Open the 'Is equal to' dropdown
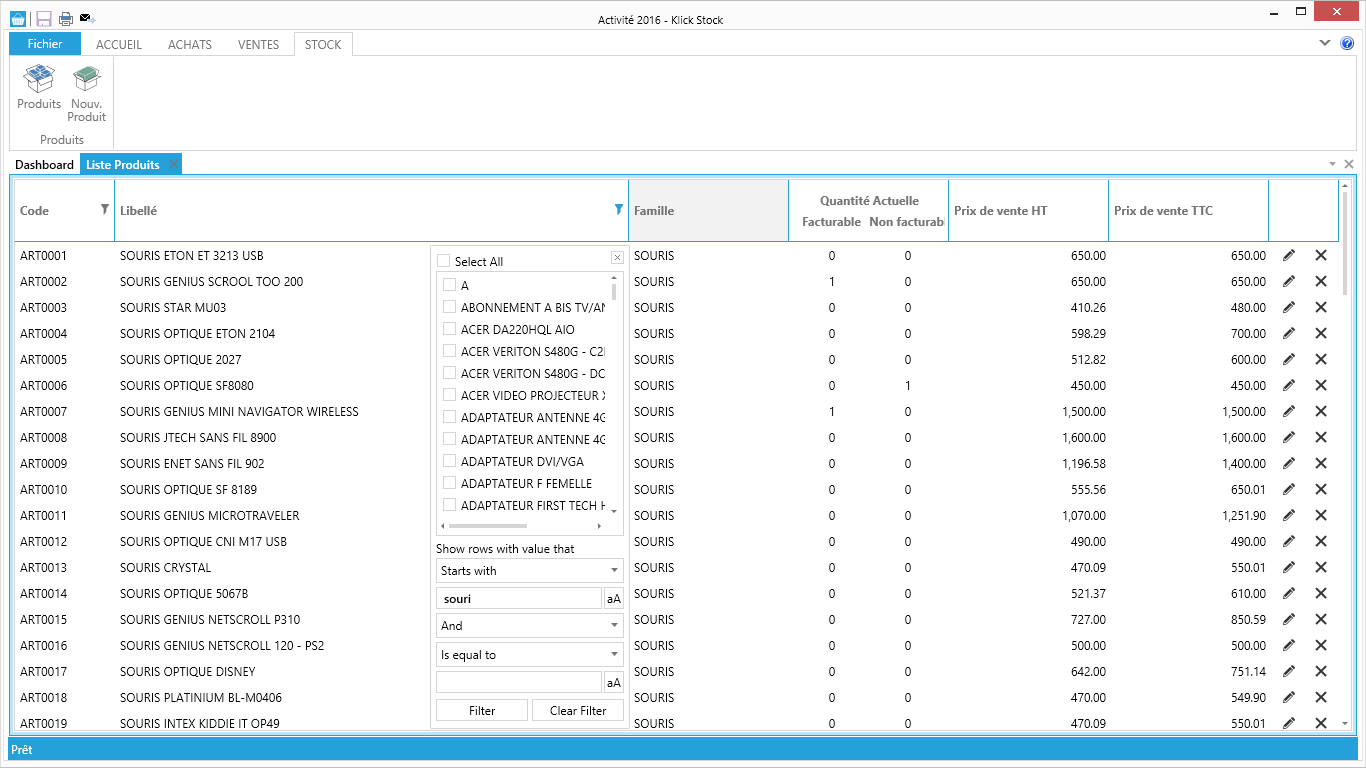Image resolution: width=1366 pixels, height=768 pixels. (530, 655)
